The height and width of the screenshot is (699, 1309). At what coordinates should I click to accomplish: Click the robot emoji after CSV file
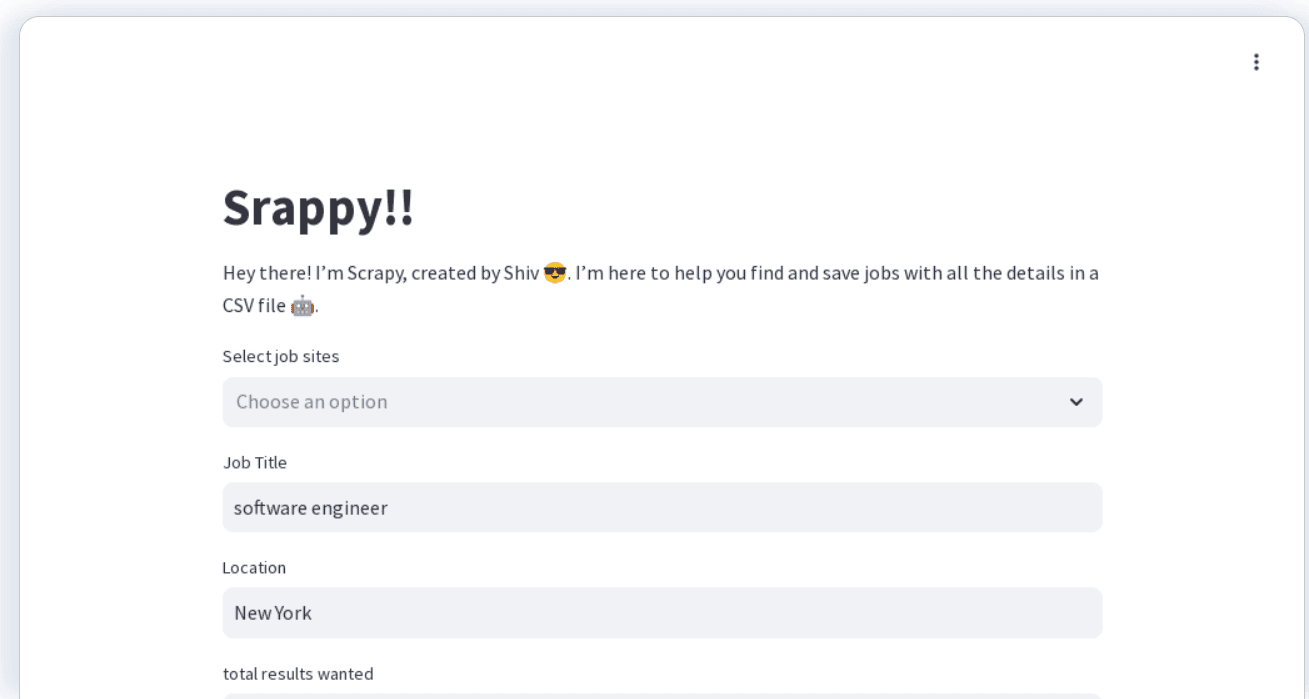302,306
